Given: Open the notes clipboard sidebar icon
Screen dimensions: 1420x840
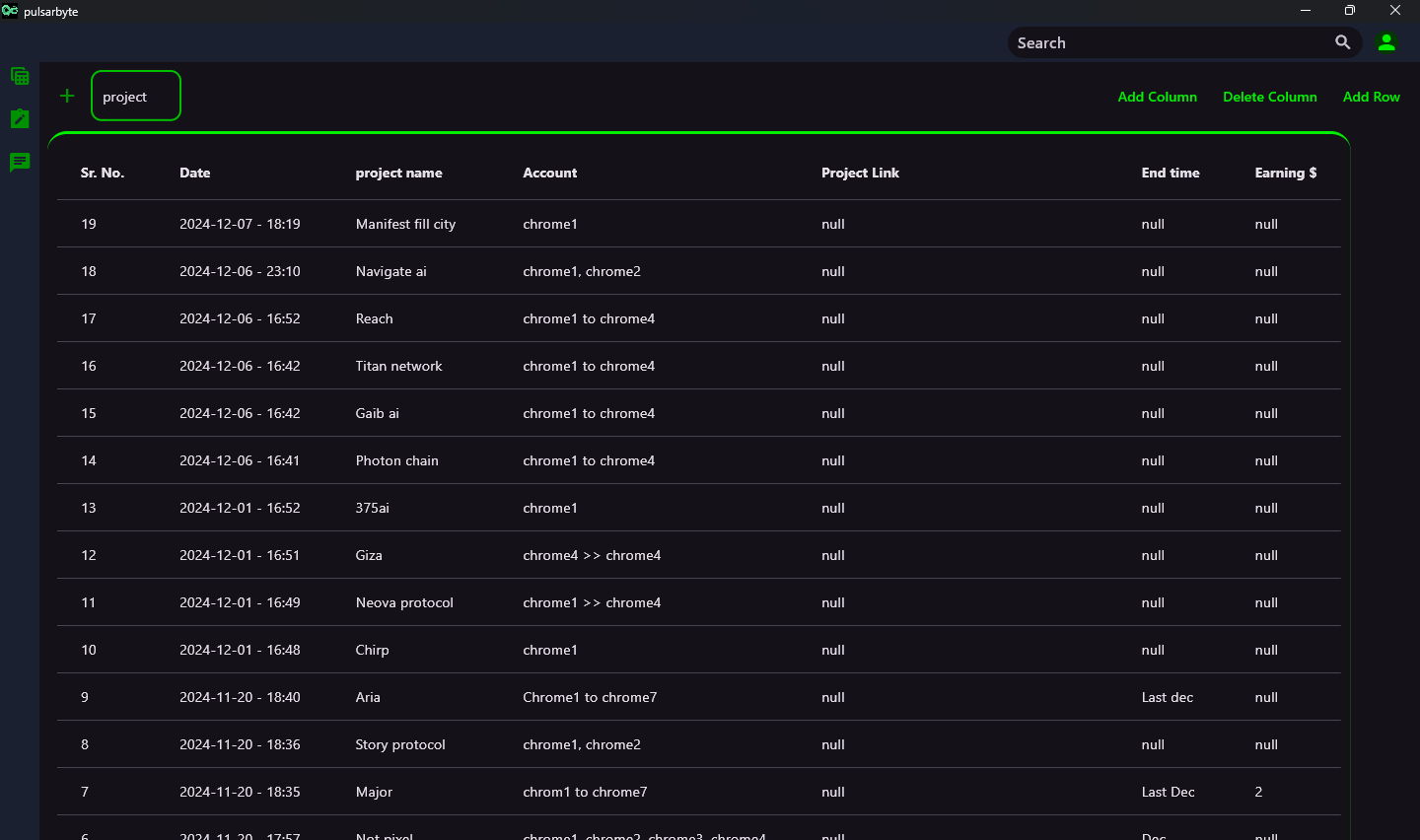Looking at the screenshot, I should [20, 118].
